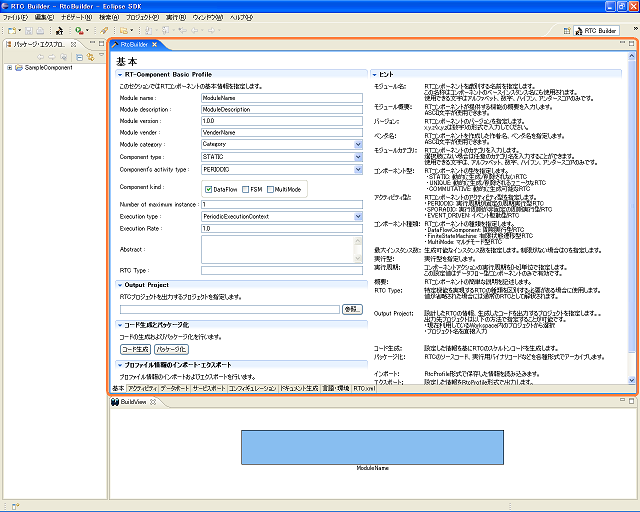
Task: Close the RtcBuilder editor tab
Action: pos(155,45)
